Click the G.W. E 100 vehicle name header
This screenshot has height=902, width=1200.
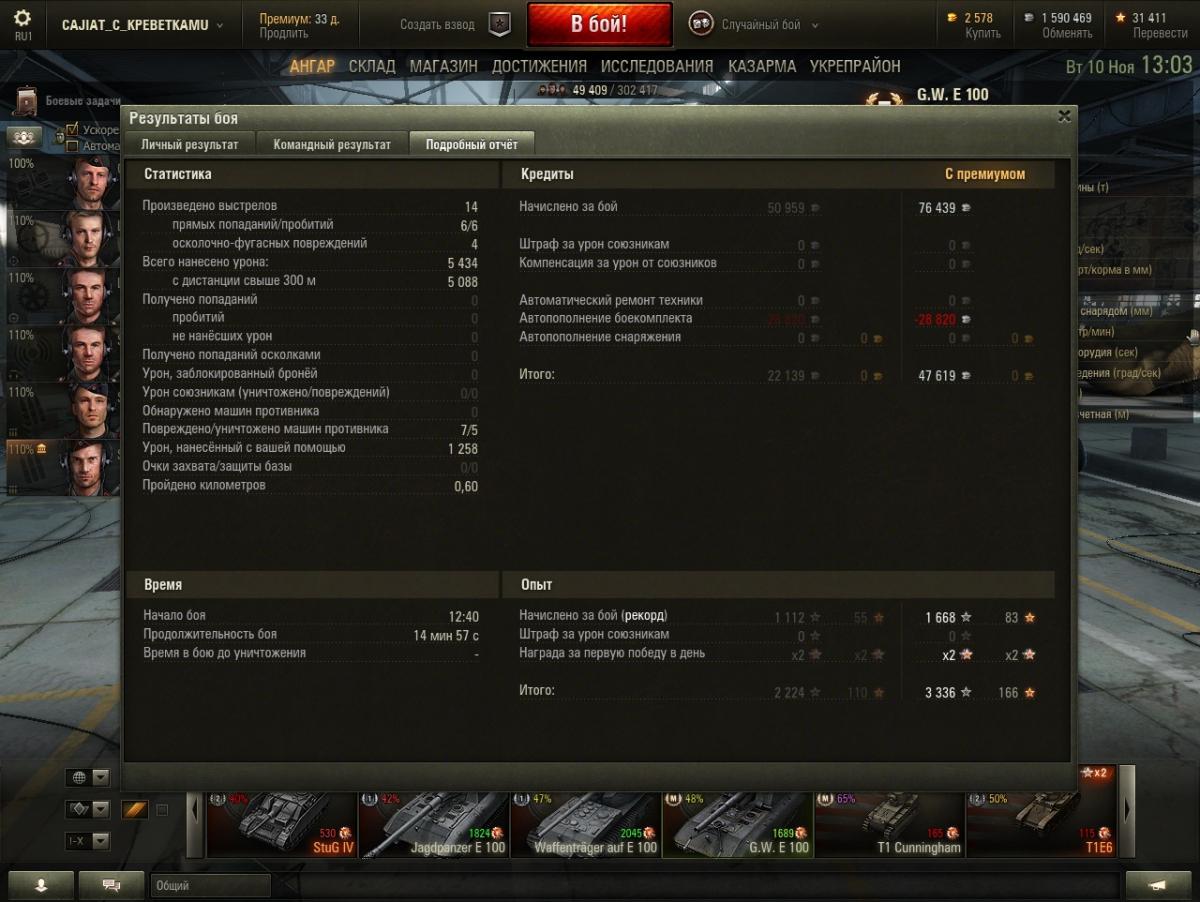point(952,95)
